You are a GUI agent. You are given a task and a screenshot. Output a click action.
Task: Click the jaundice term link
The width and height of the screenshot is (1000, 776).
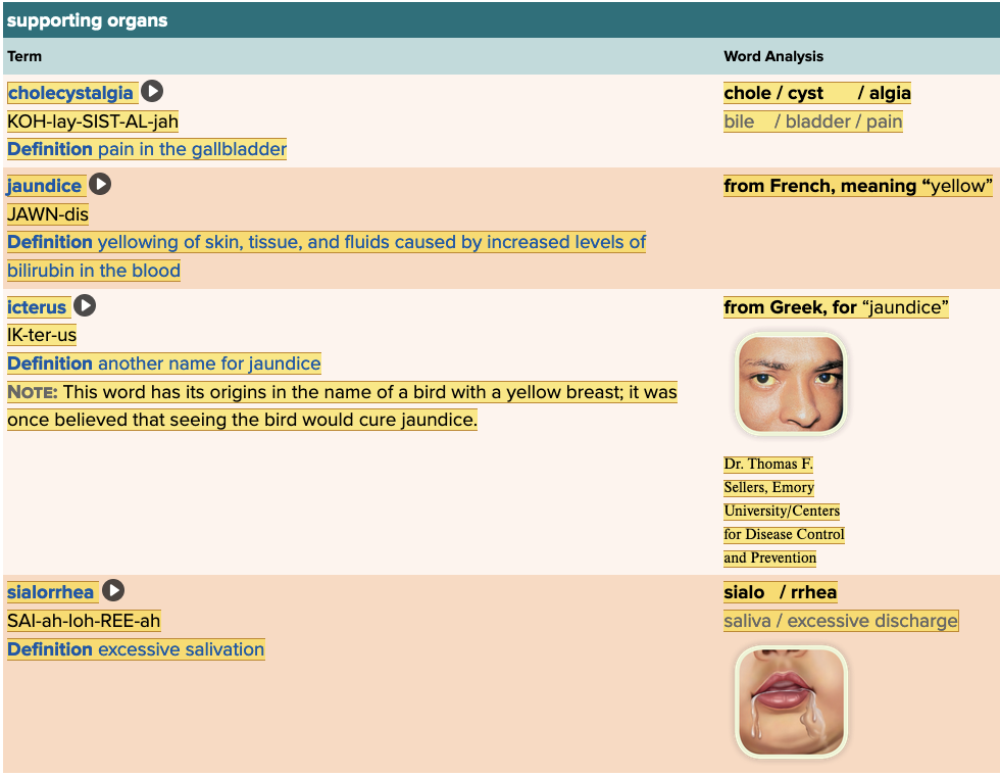(45, 186)
